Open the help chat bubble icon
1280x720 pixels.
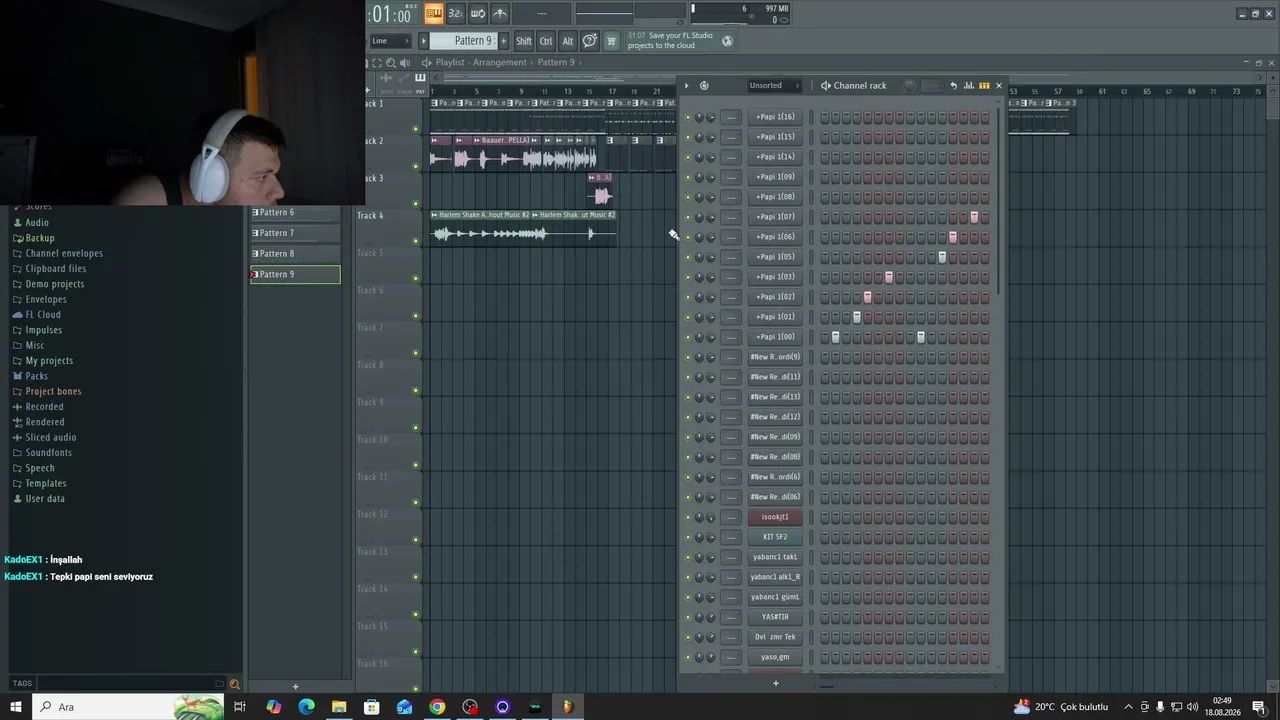(x=590, y=41)
